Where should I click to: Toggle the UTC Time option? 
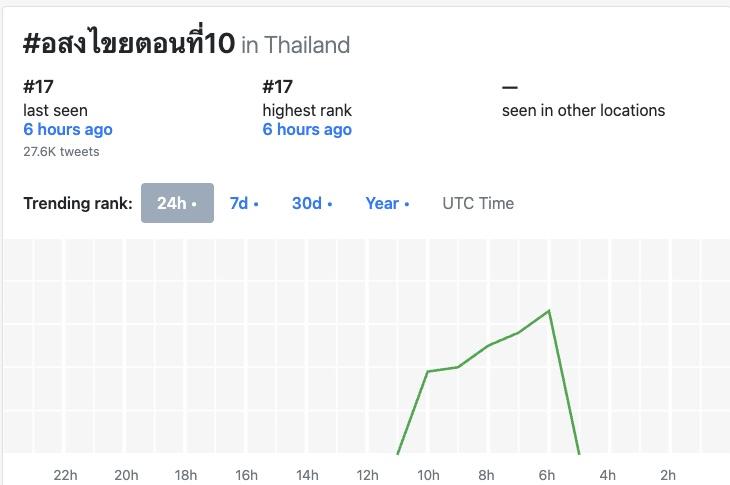478,203
